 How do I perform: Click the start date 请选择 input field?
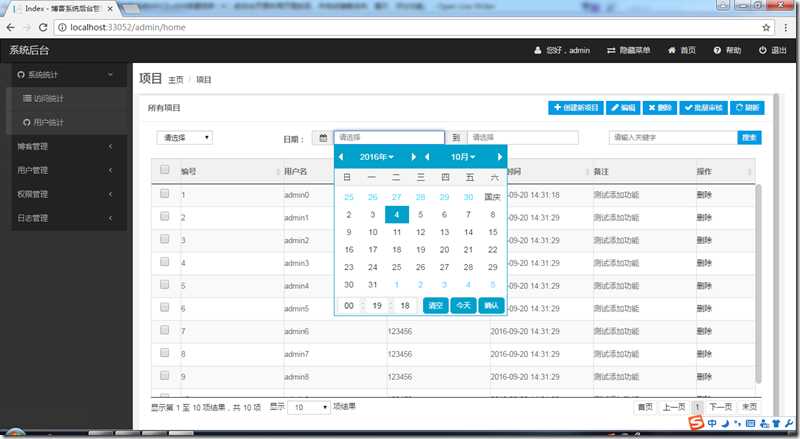(389, 138)
